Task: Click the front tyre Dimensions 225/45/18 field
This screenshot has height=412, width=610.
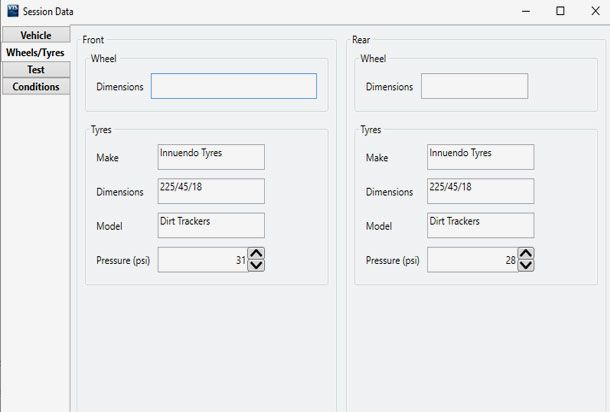Action: point(211,191)
